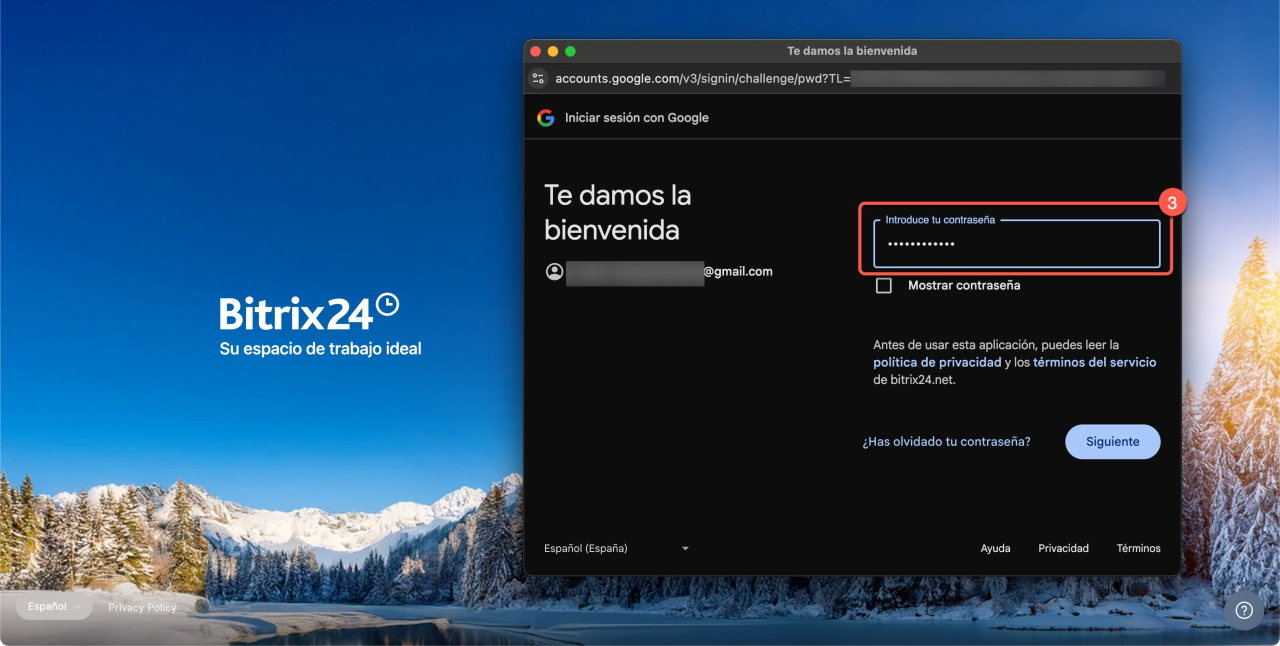Click the Ayuda footer link

tap(995, 548)
